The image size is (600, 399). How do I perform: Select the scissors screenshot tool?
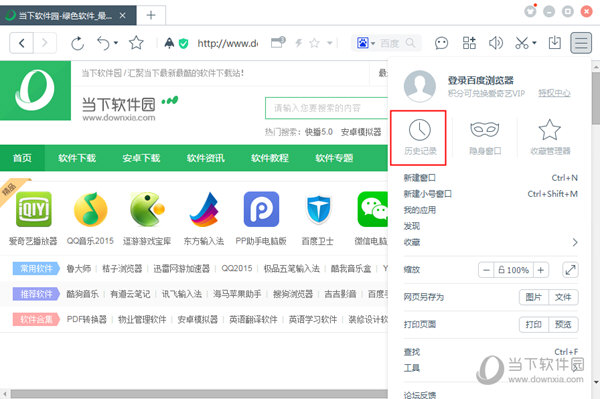click(522, 43)
